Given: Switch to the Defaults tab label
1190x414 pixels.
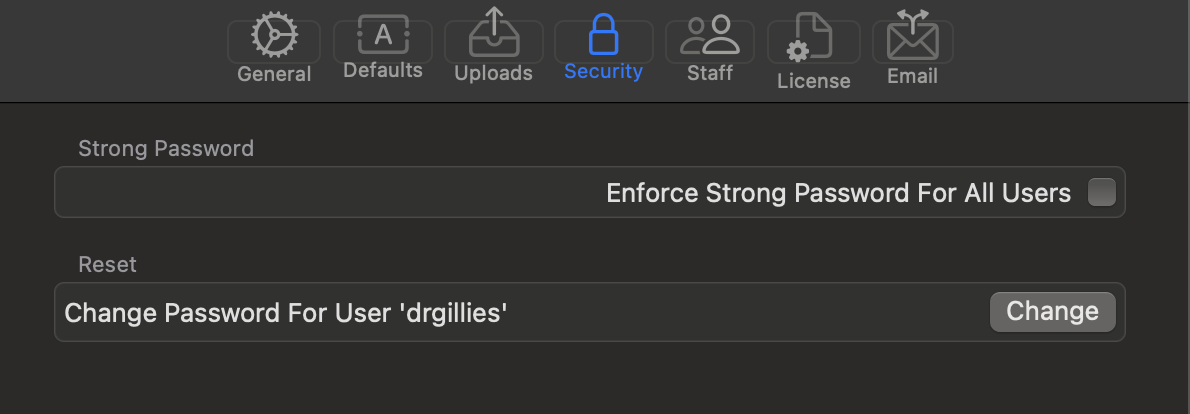Looking at the screenshot, I should point(383,71).
